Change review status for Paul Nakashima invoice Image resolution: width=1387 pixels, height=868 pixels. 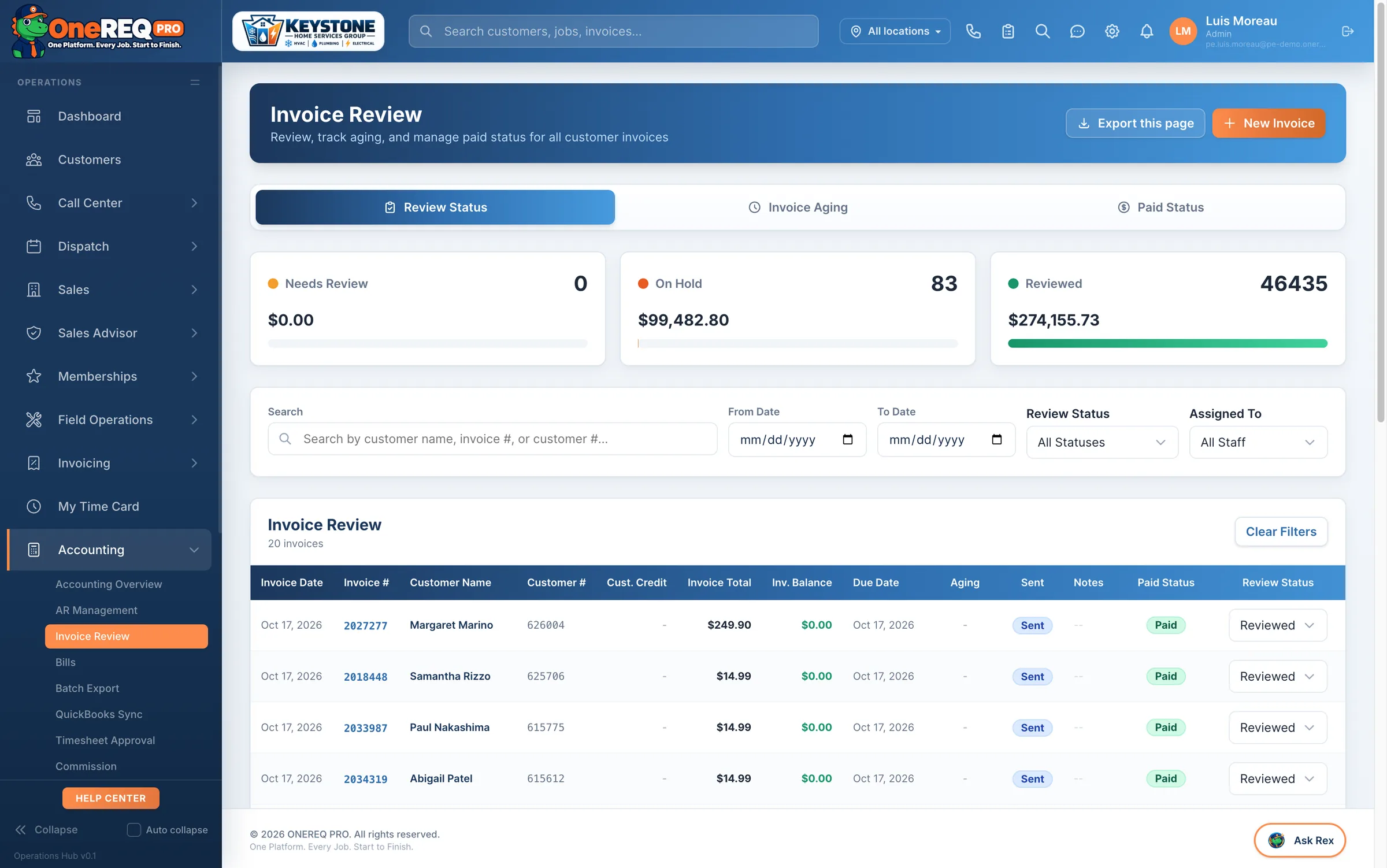pos(1278,728)
